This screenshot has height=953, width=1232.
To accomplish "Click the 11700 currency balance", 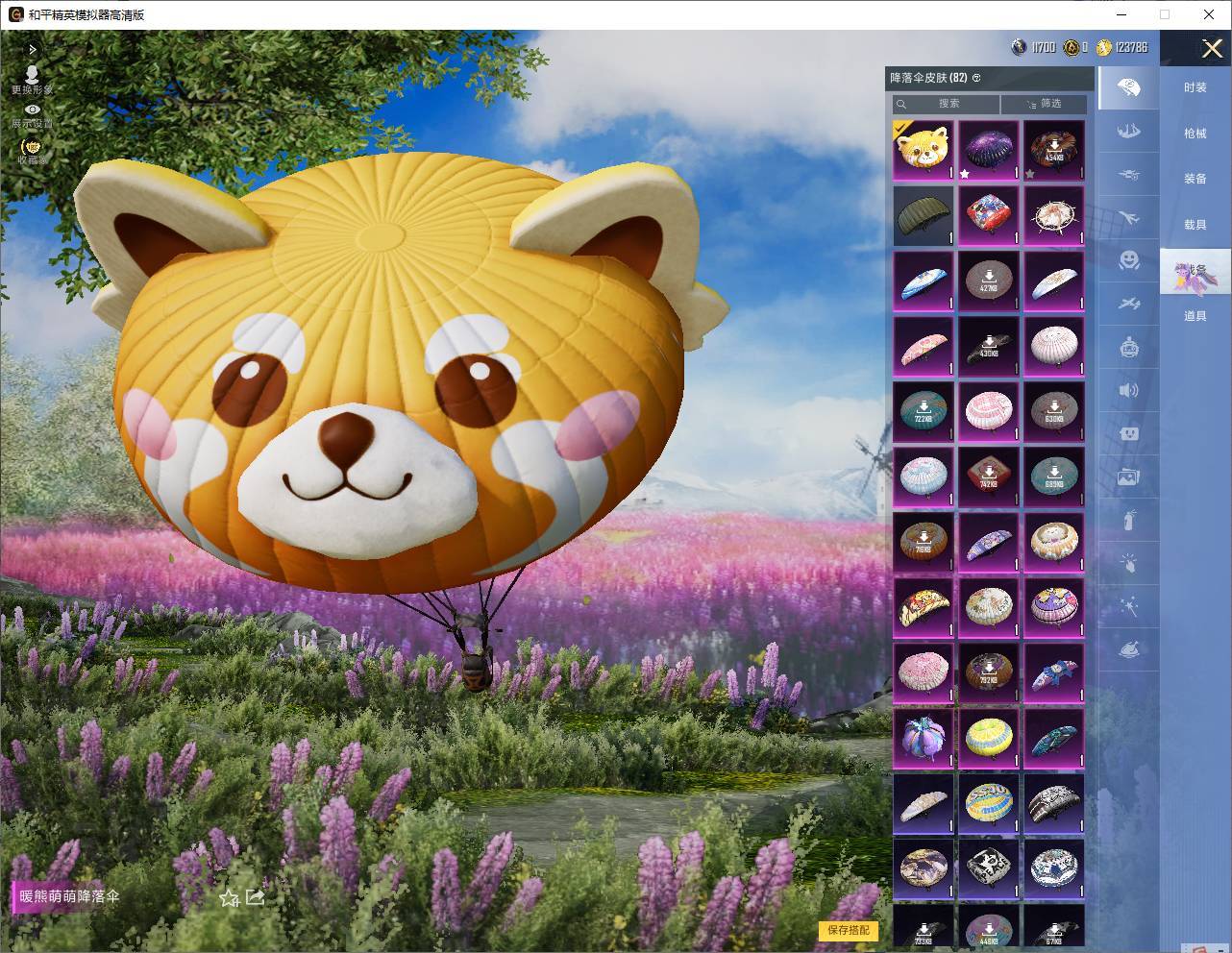I will [1034, 47].
